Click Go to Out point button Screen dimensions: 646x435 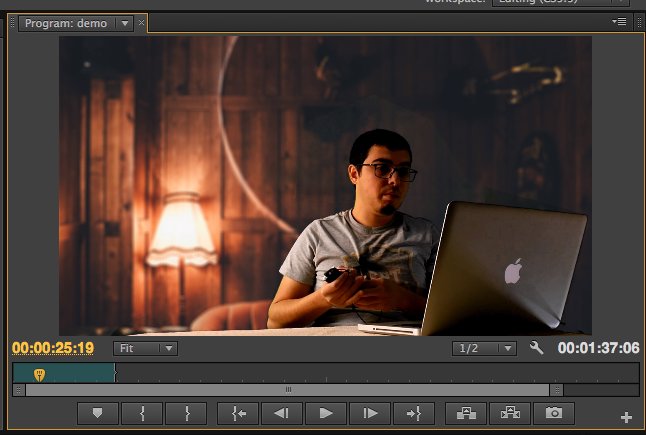tap(414, 413)
